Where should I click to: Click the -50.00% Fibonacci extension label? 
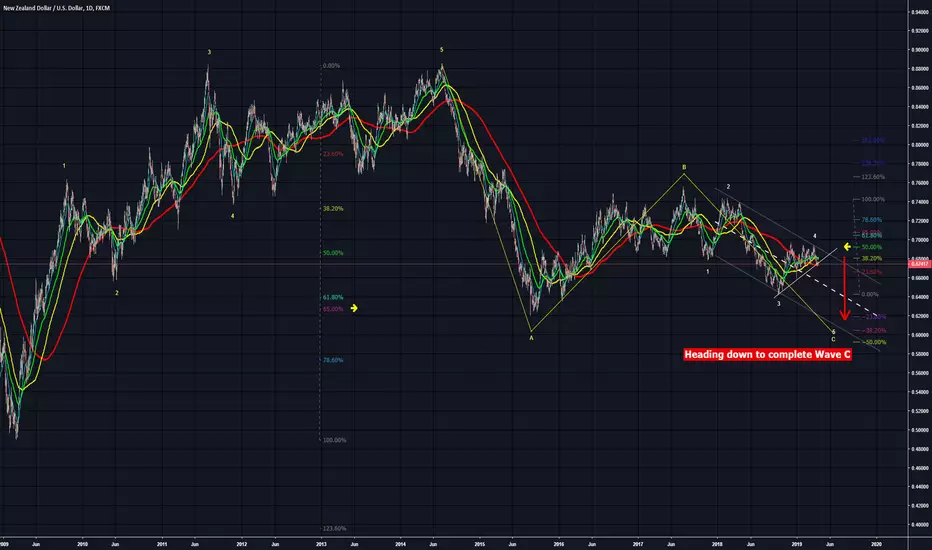tap(874, 342)
